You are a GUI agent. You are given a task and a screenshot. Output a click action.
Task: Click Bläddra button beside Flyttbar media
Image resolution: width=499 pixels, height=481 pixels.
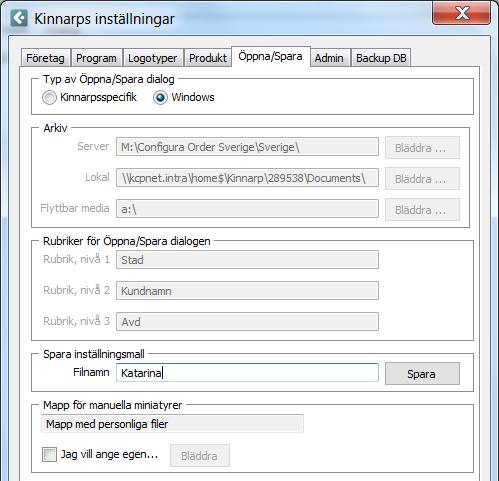[x=422, y=210]
